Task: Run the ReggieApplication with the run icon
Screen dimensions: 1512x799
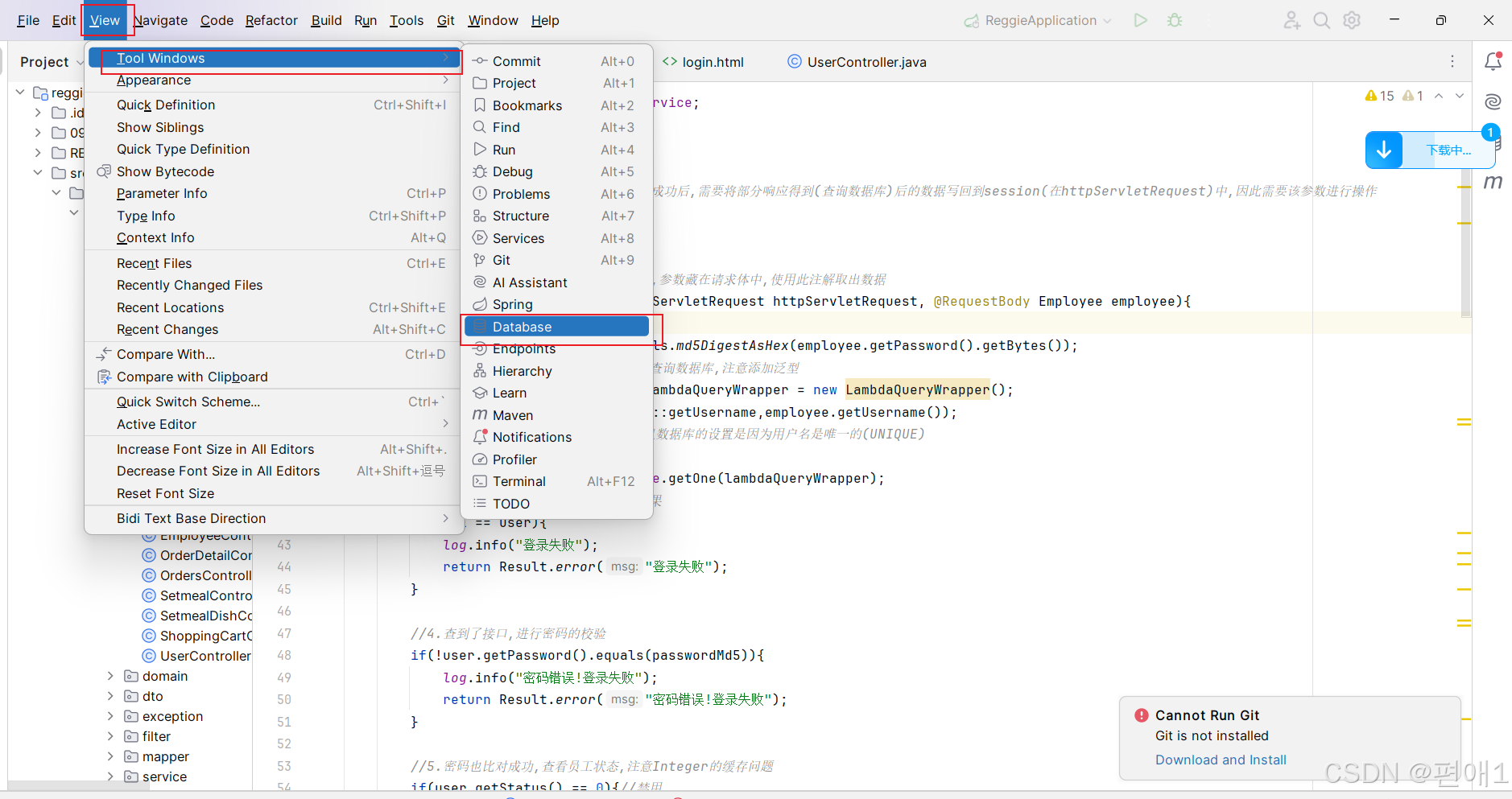Action: click(1141, 20)
